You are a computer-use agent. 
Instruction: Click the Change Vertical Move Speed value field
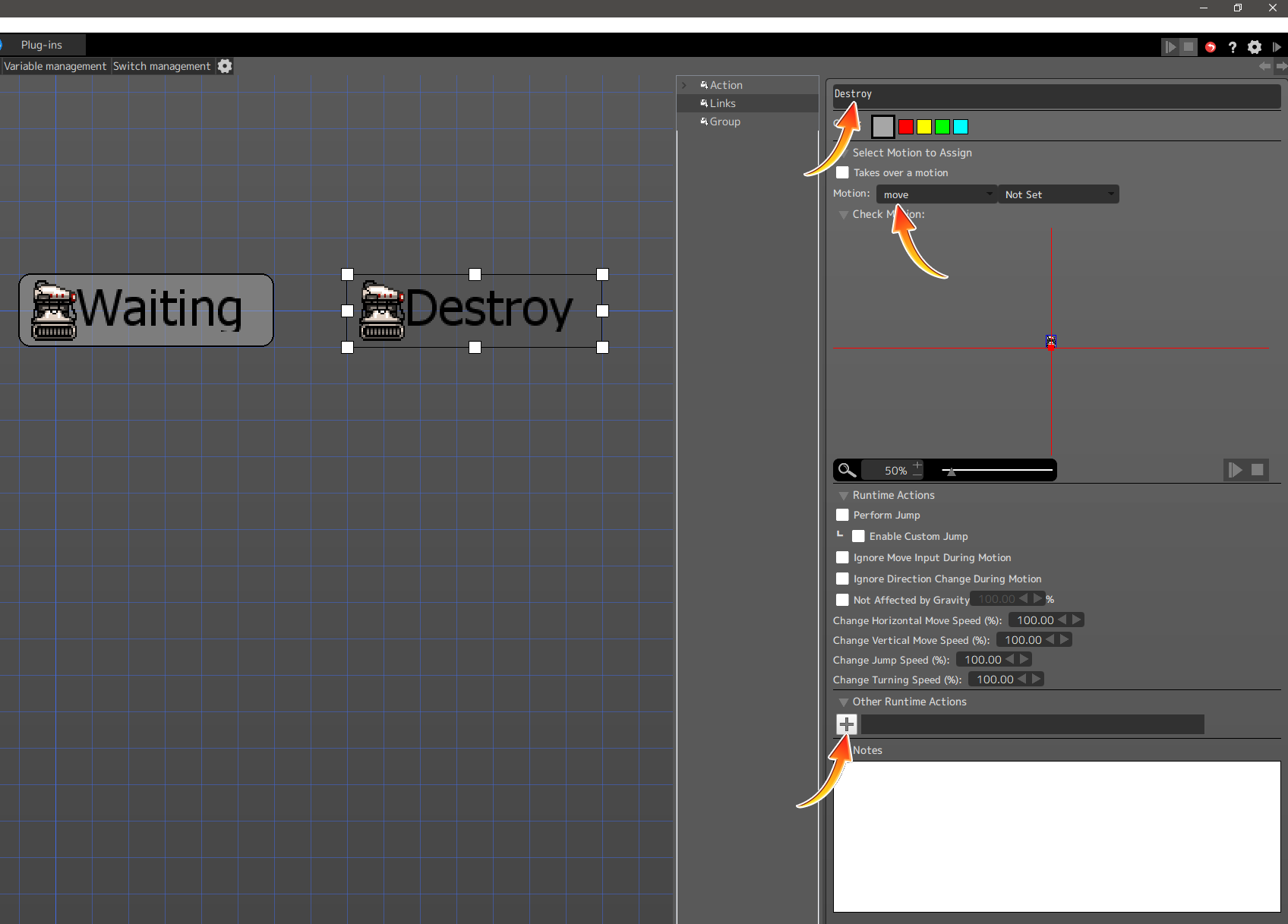1021,639
